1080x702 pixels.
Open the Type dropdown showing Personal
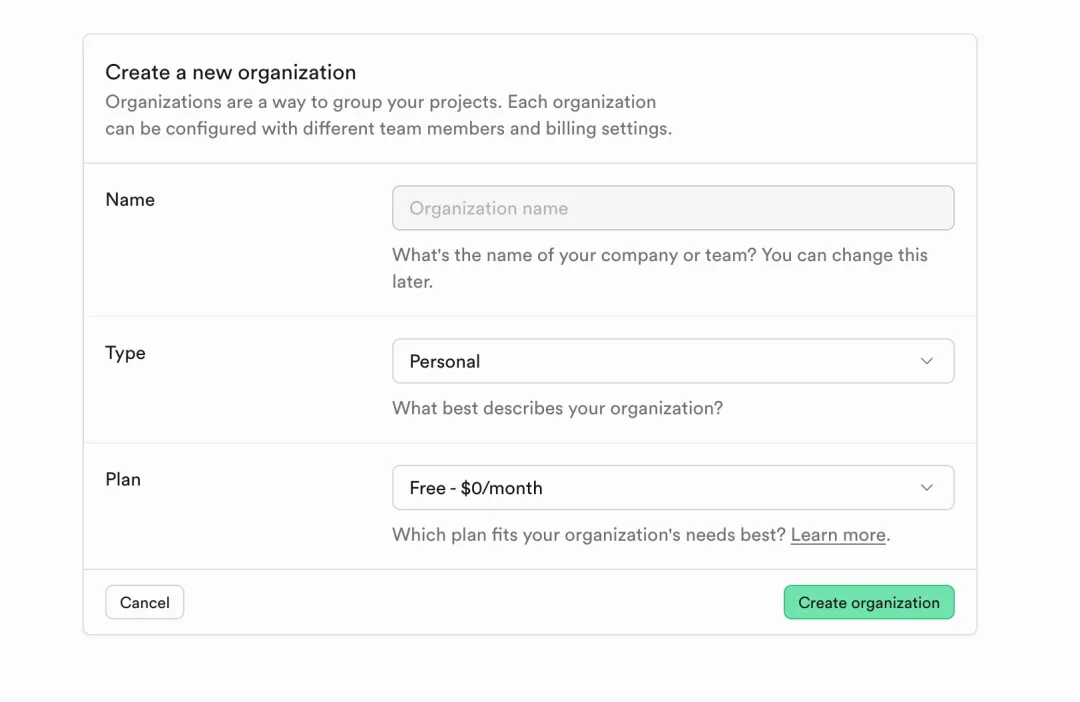[x=672, y=361]
